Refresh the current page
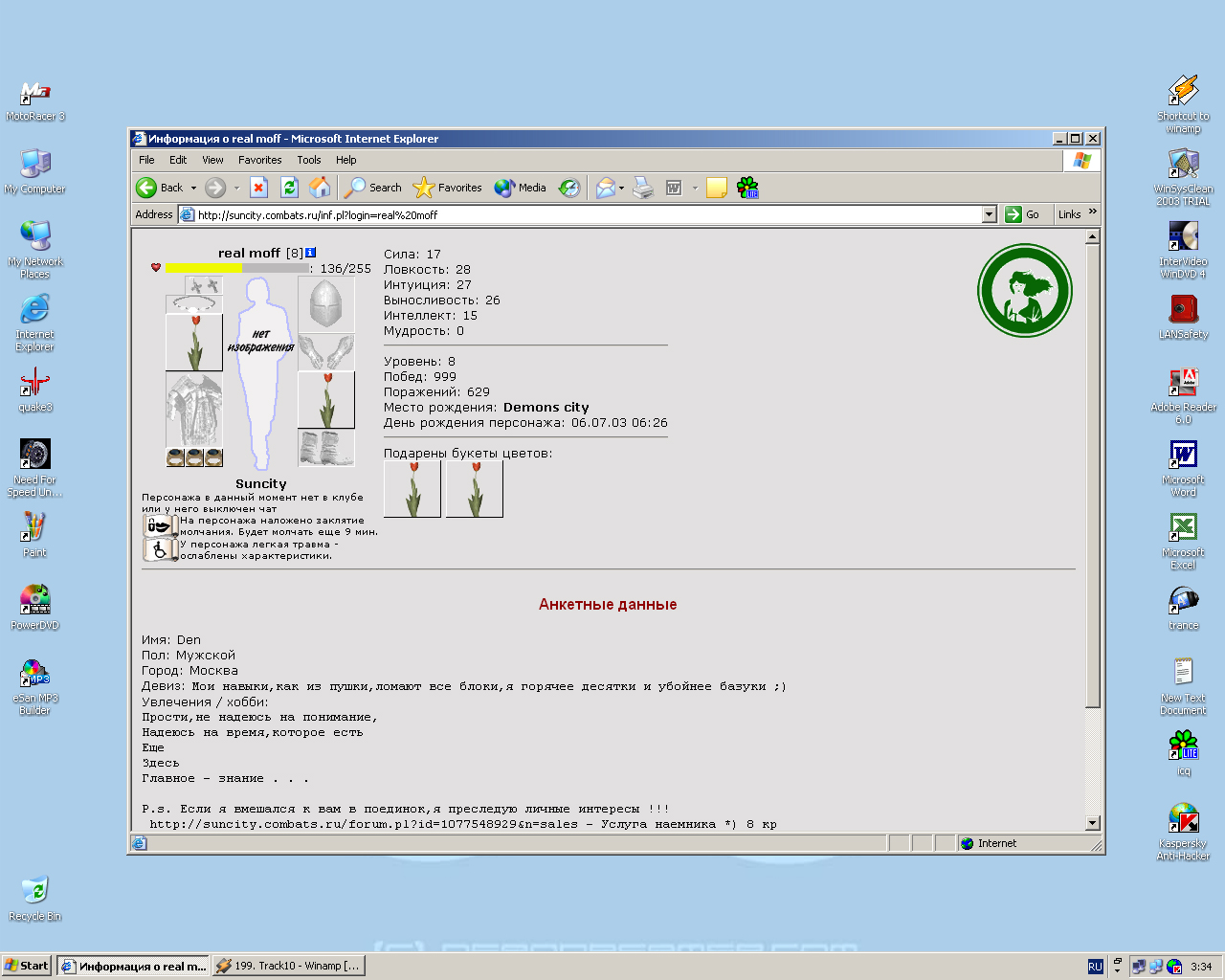This screenshot has height=980, width=1225. pyautogui.click(x=289, y=188)
